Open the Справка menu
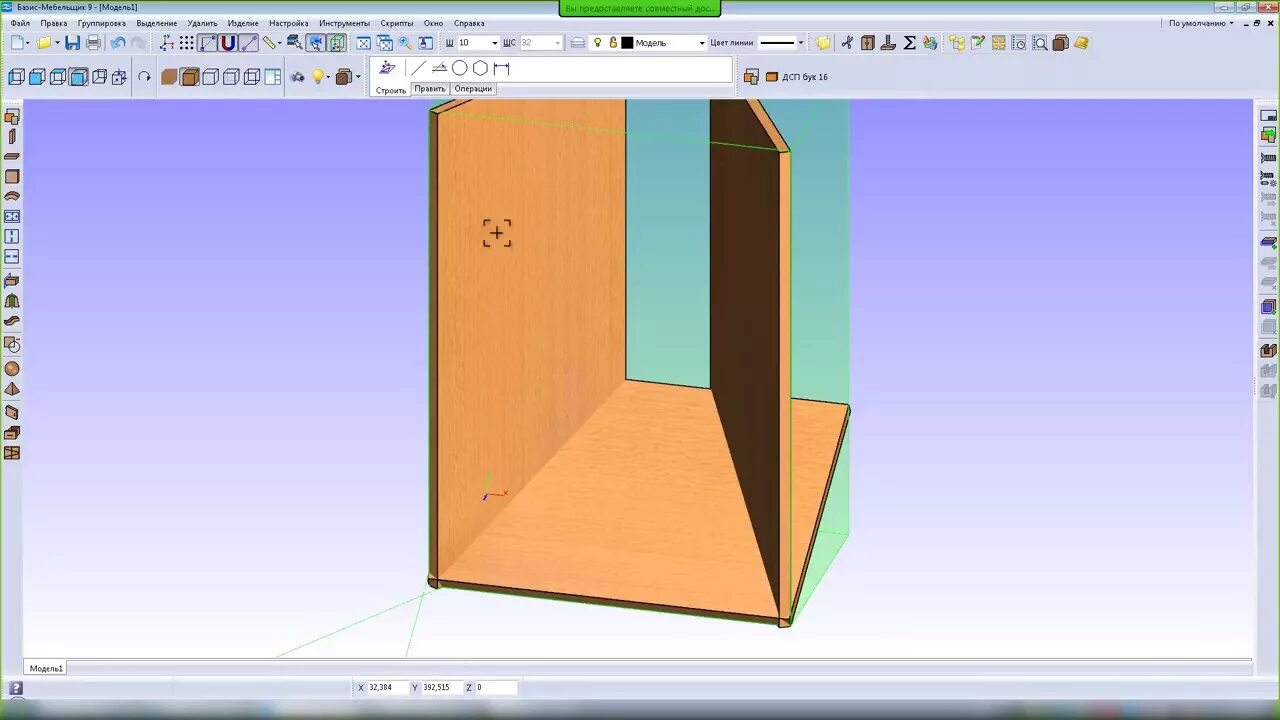The height and width of the screenshot is (720, 1280). click(469, 23)
